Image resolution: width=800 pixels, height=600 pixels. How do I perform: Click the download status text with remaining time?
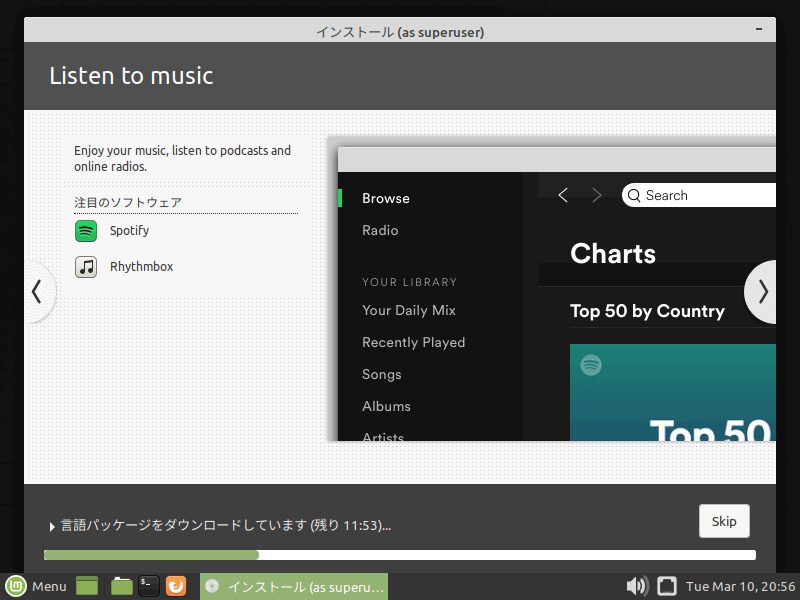click(226, 526)
